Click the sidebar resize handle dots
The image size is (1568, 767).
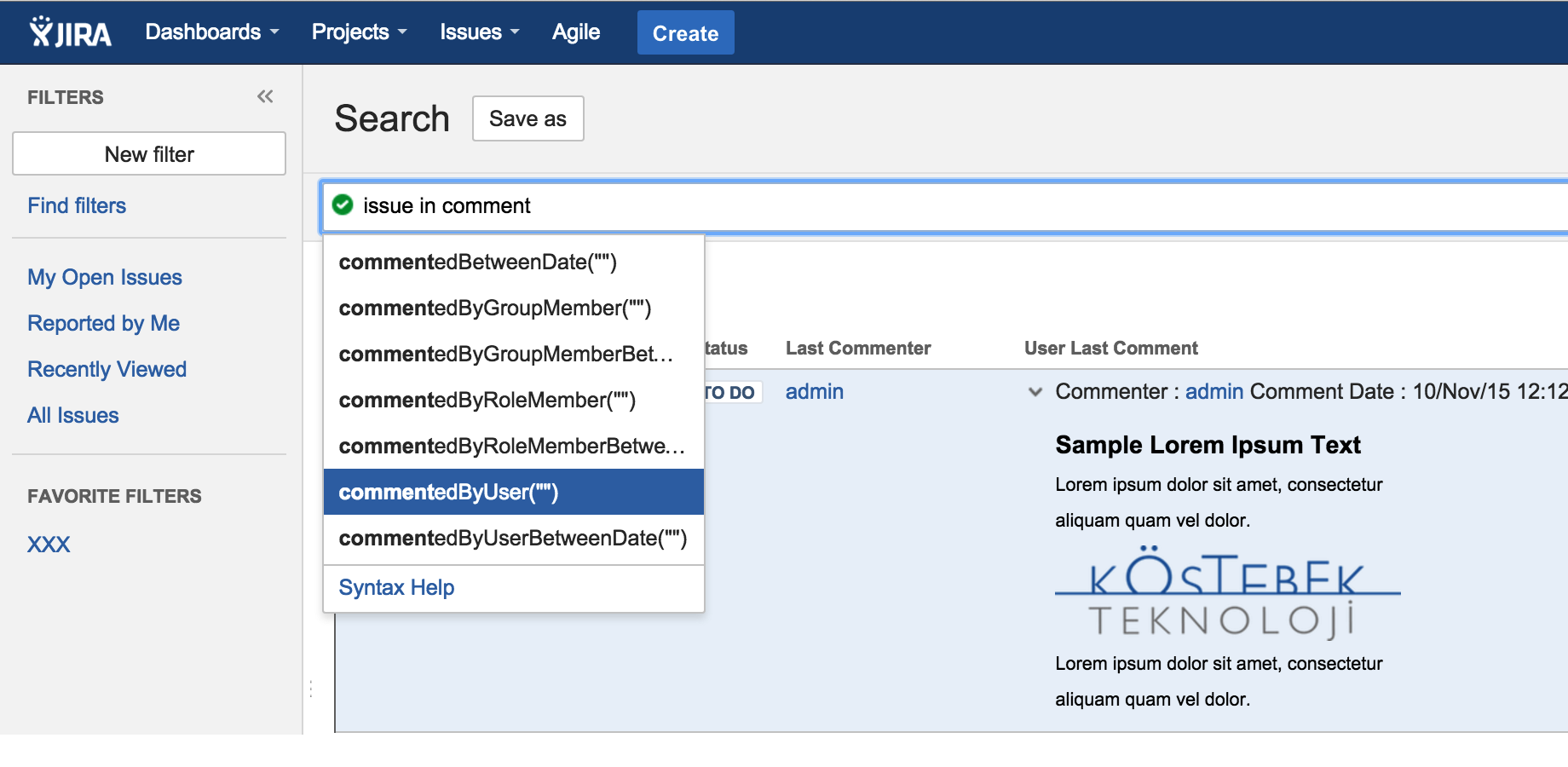311,689
